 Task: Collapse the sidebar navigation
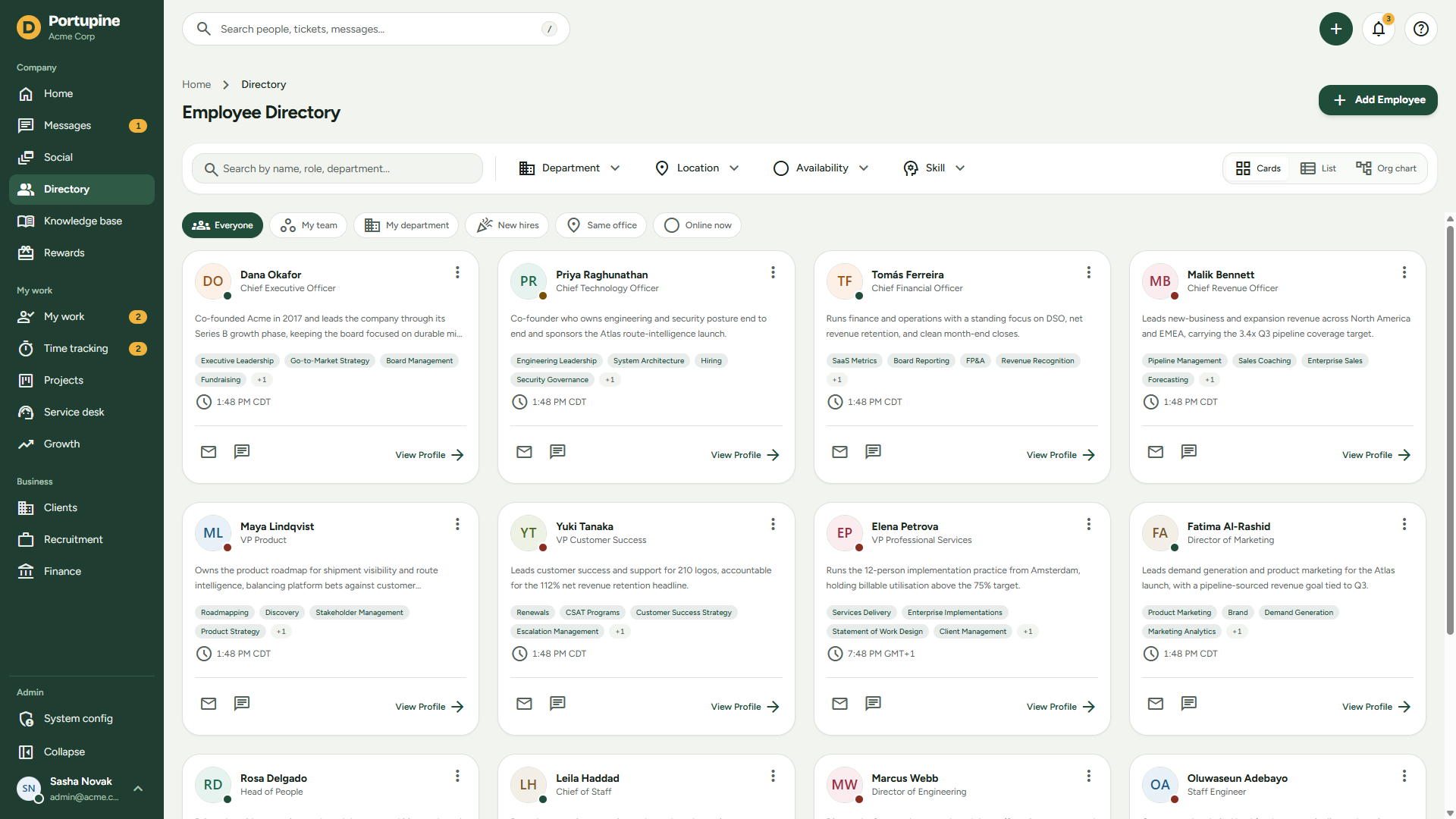coord(82,752)
